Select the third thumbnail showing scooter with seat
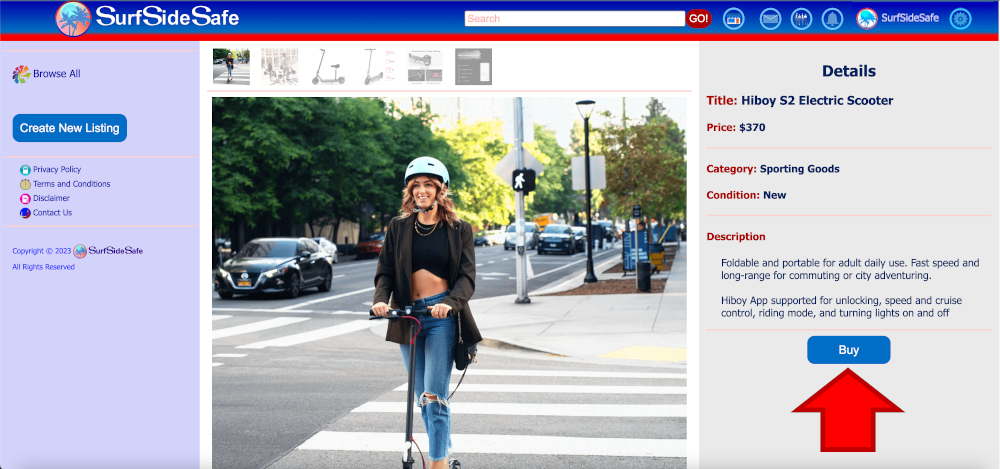 [328, 67]
